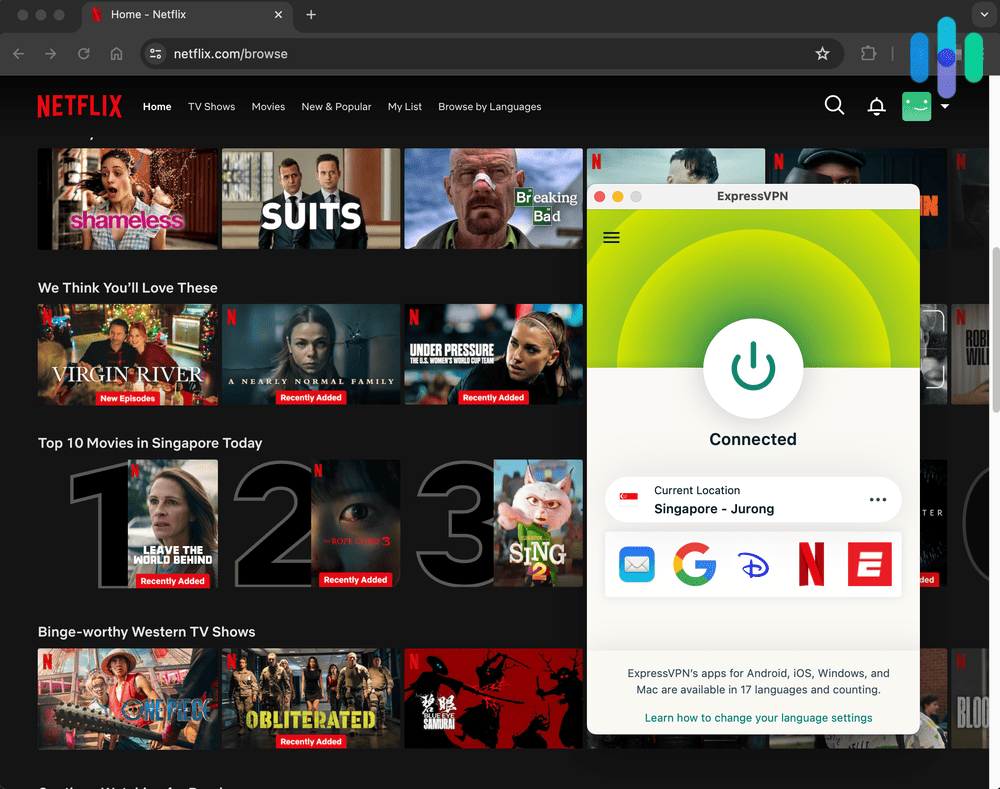Image resolution: width=1000 pixels, height=789 pixels.
Task: Open location options via the three dots
Action: [x=877, y=499]
